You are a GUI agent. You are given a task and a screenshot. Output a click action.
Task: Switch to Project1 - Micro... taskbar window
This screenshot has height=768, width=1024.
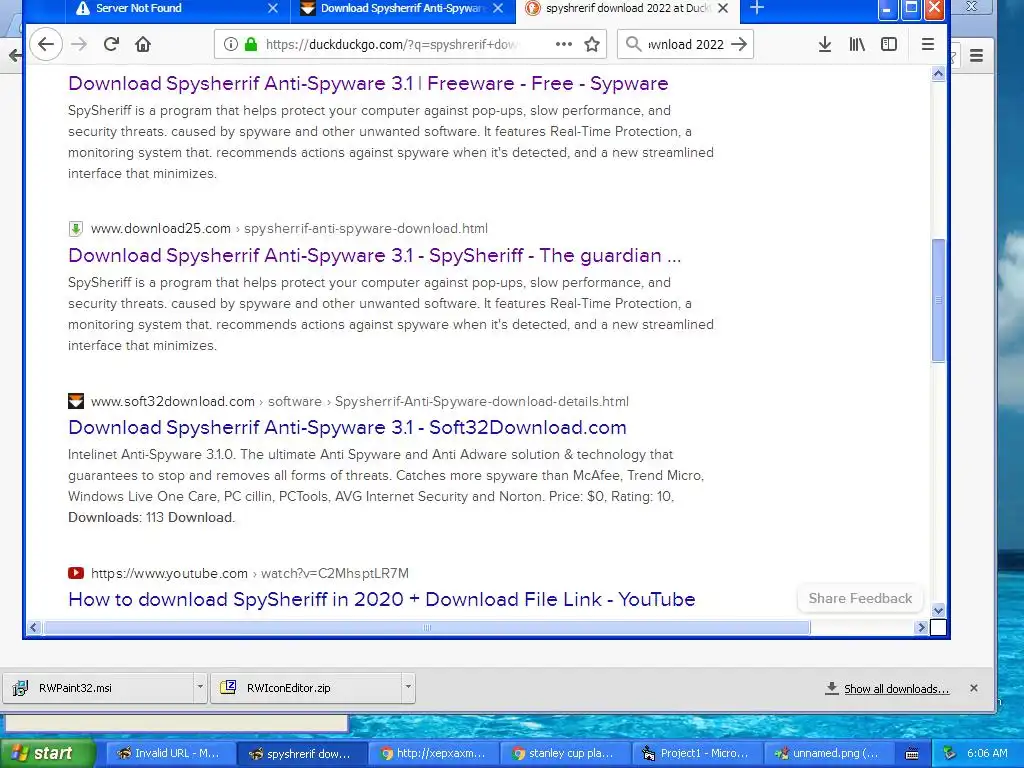(696, 754)
